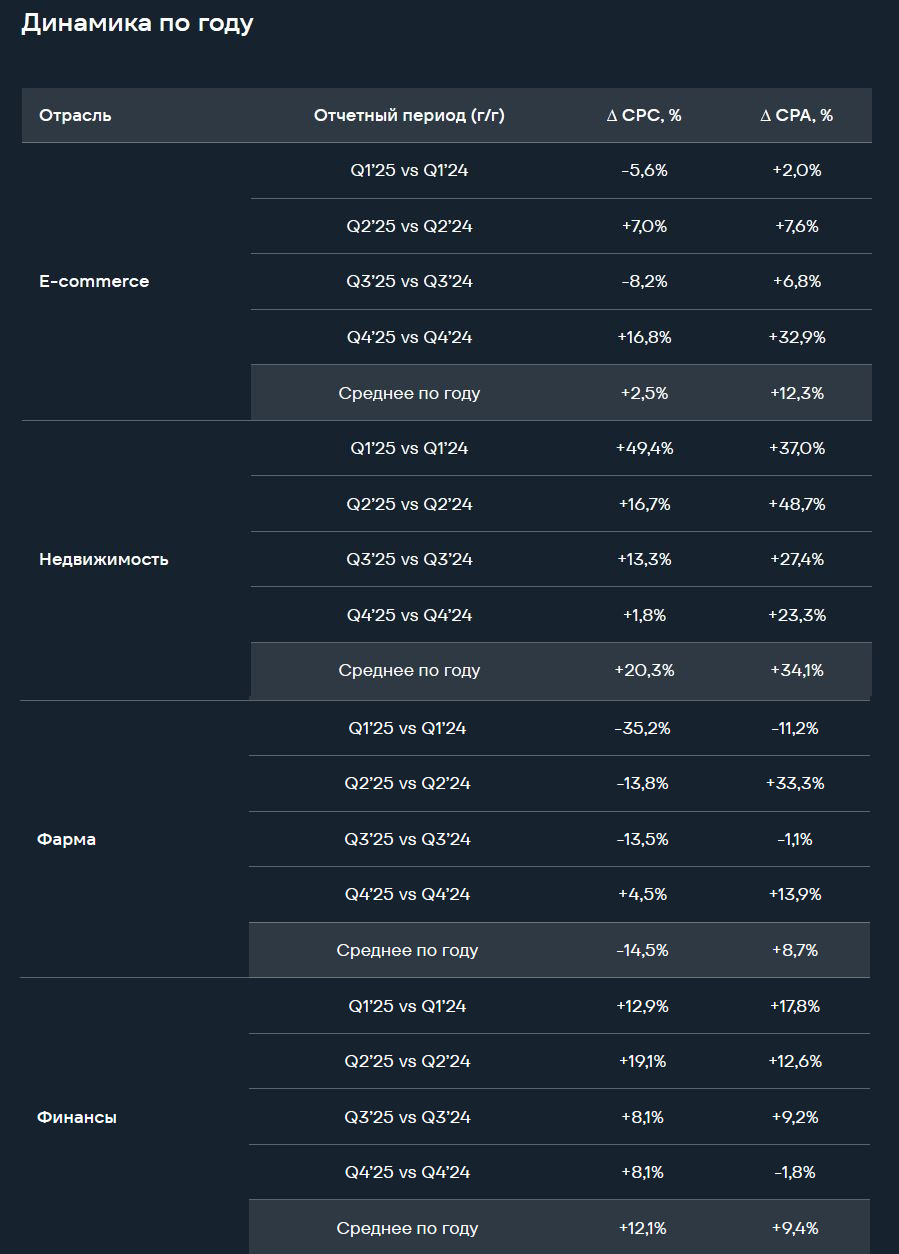This screenshot has height=1254, width=899.
Task: Select the Фарма industry row label
Action: coord(66,839)
